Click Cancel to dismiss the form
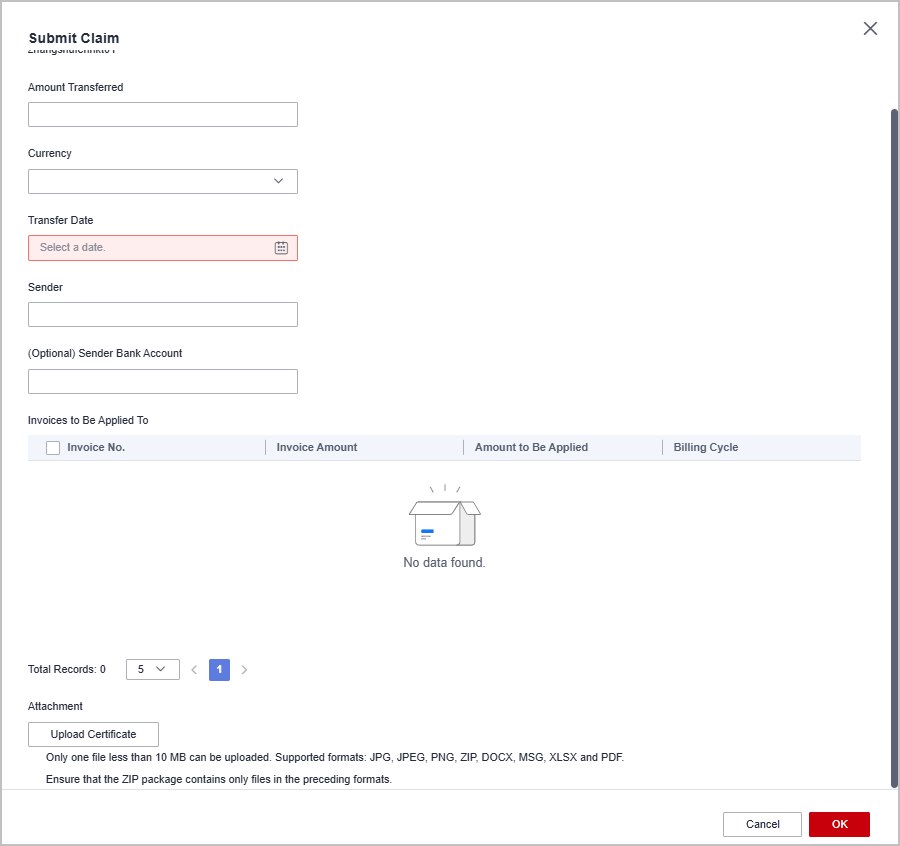This screenshot has width=900, height=846. (762, 824)
